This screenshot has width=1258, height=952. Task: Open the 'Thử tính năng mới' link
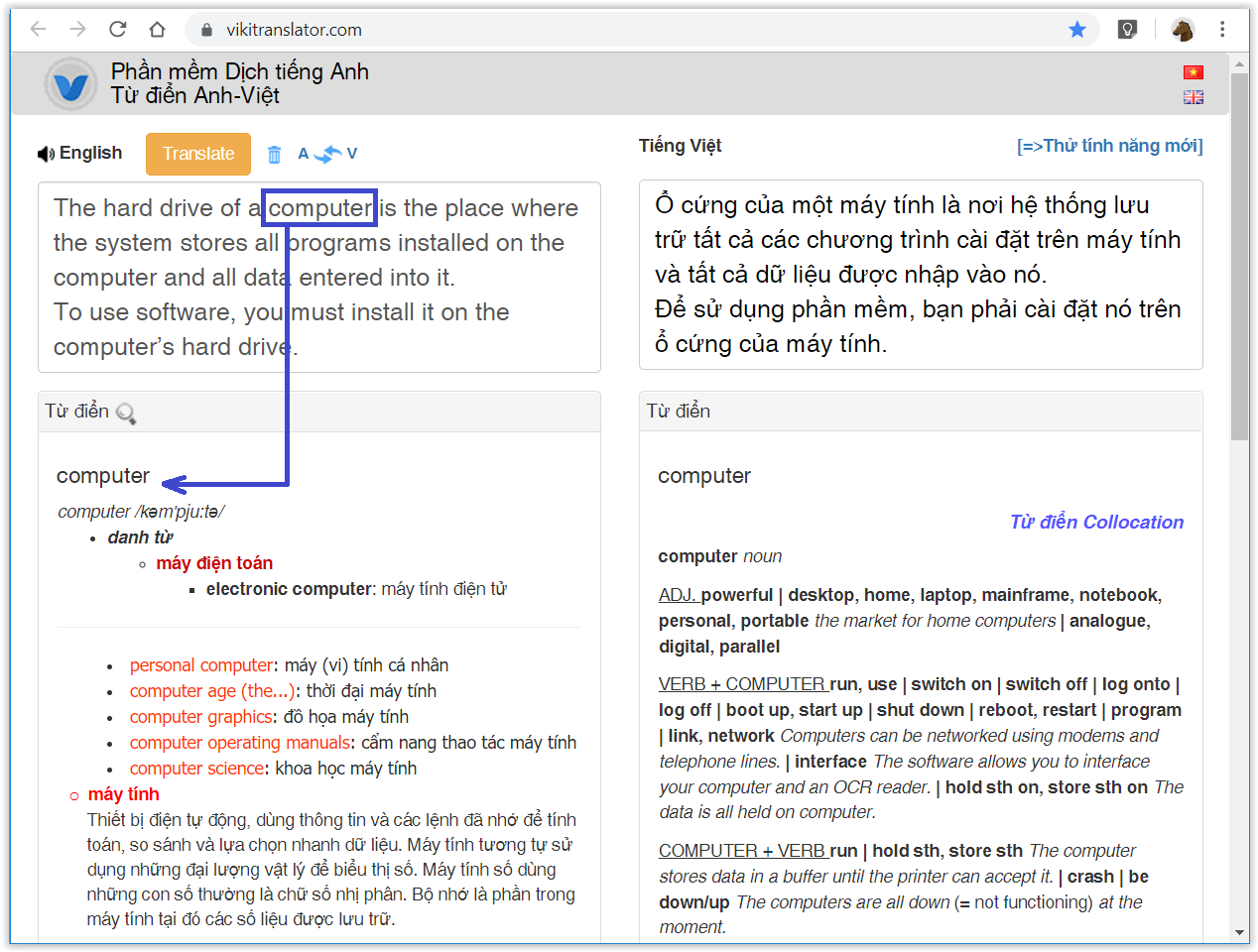1109,146
